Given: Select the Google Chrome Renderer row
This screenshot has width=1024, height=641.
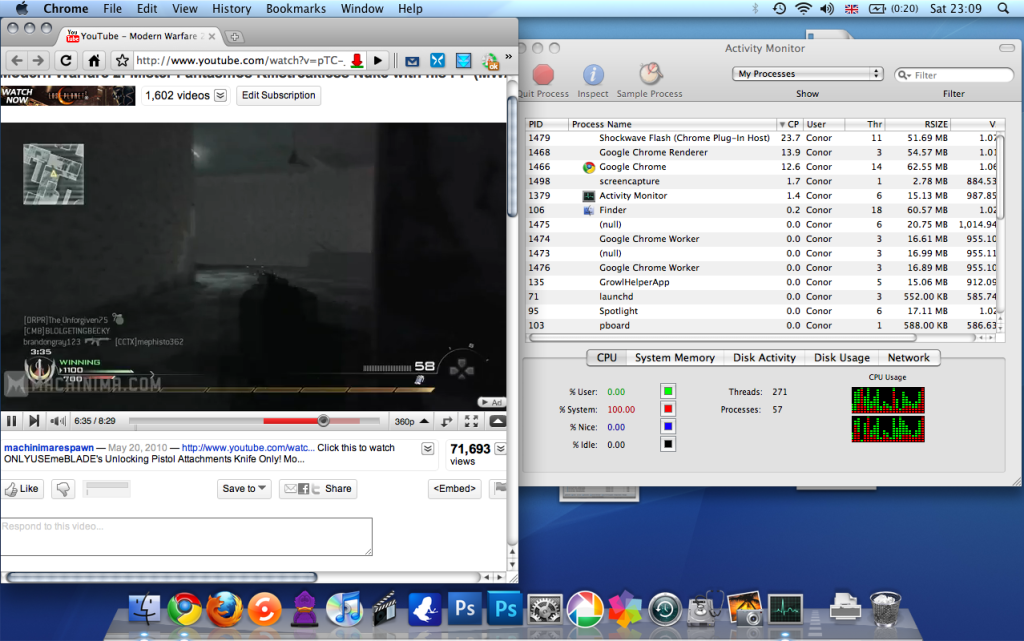Looking at the screenshot, I should [x=762, y=153].
